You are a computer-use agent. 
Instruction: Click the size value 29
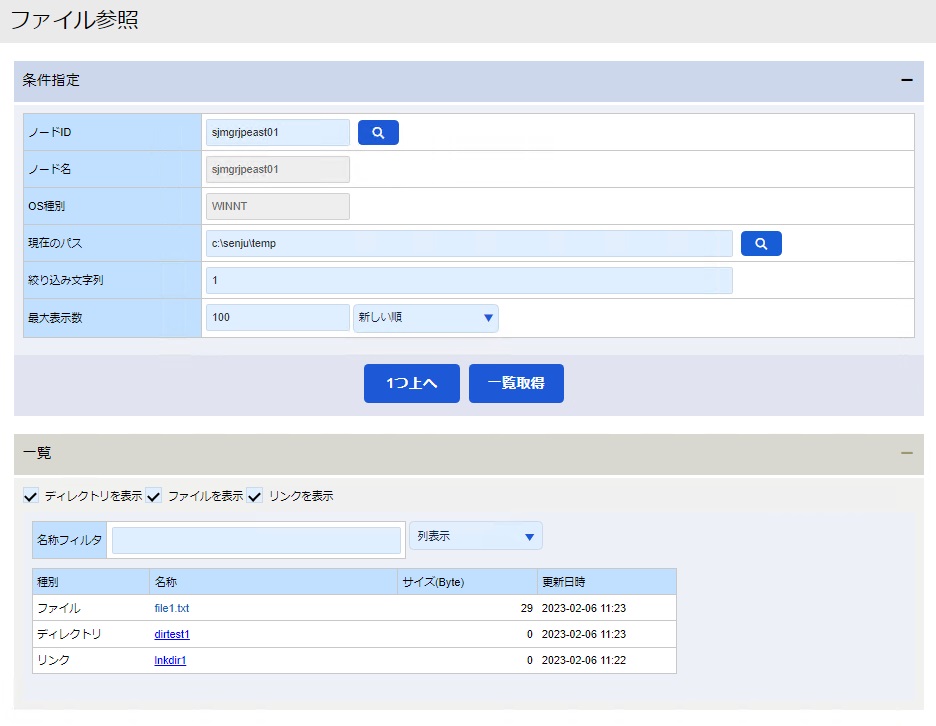pos(526,608)
